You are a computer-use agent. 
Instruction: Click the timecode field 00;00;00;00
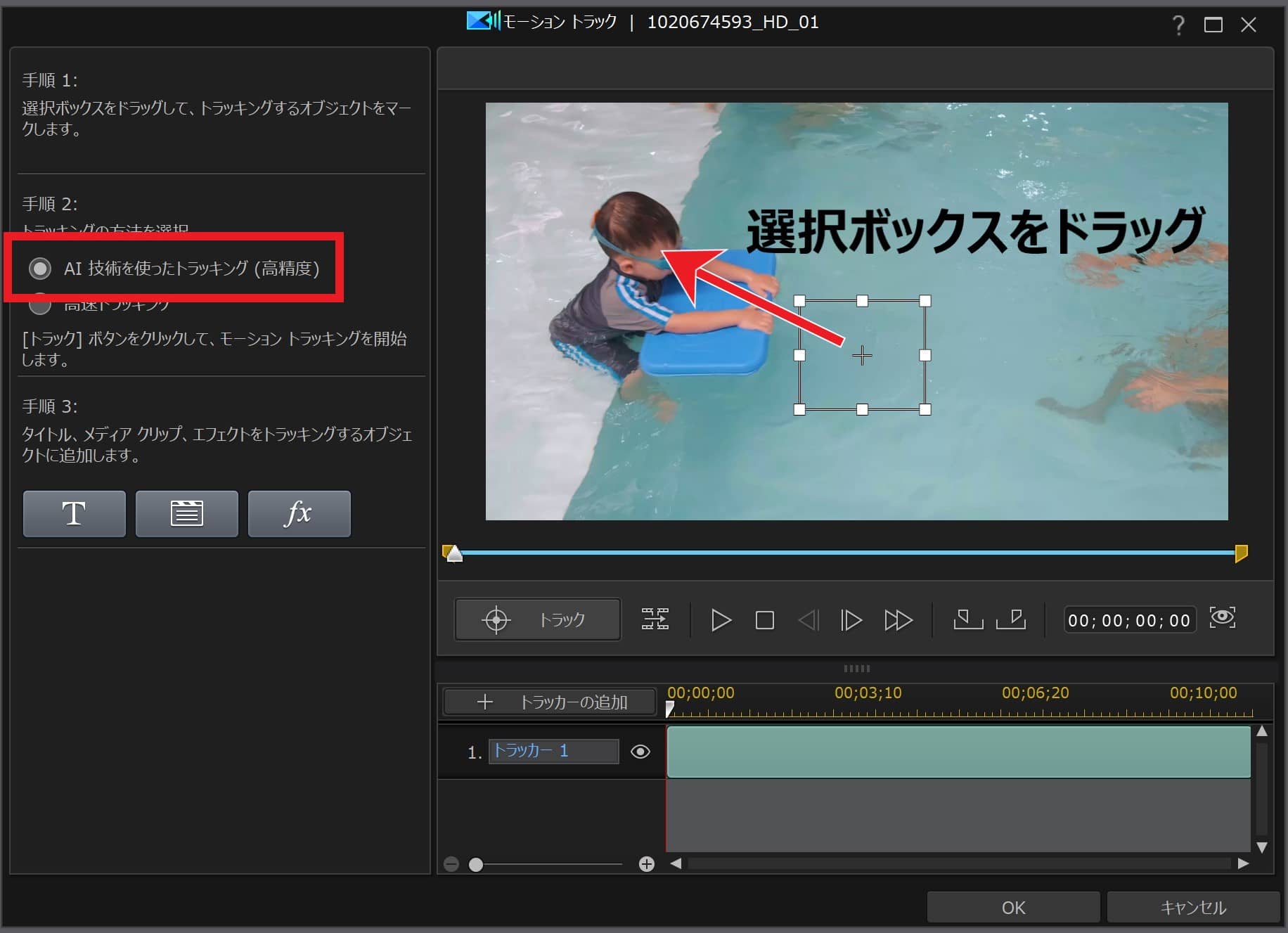(x=1130, y=620)
